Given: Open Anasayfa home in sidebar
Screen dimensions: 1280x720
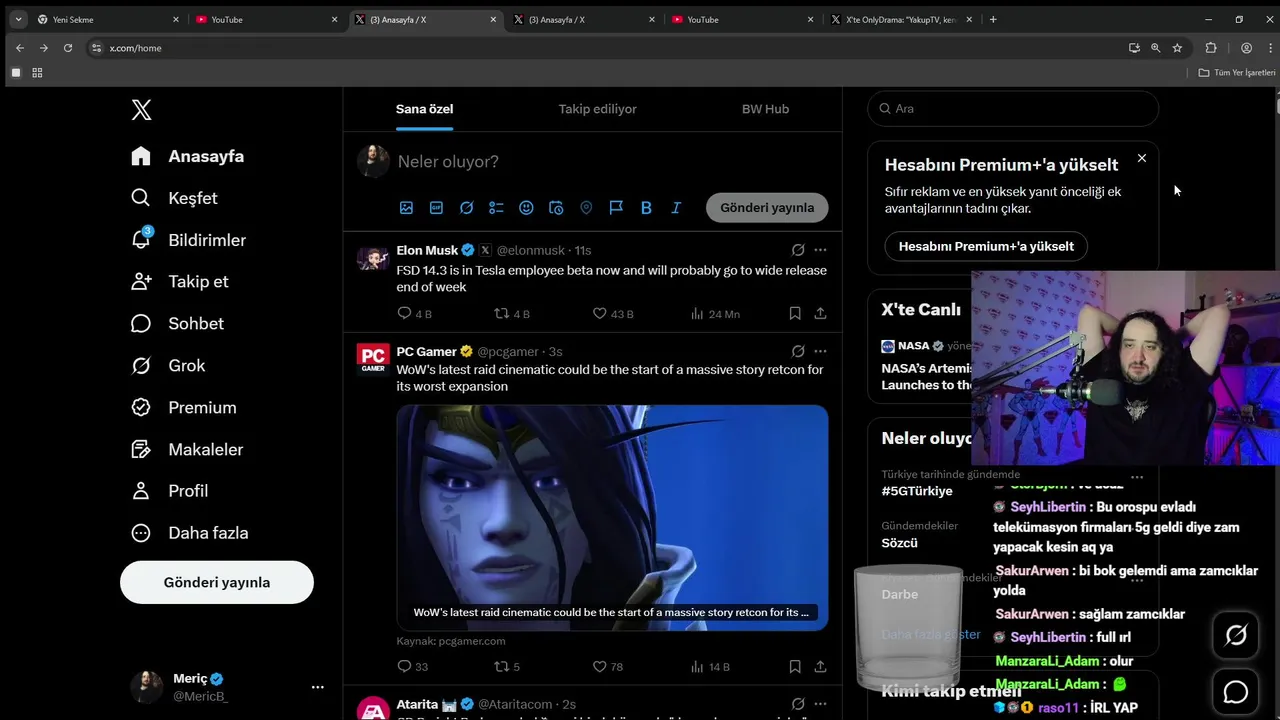Looking at the screenshot, I should 188,156.
